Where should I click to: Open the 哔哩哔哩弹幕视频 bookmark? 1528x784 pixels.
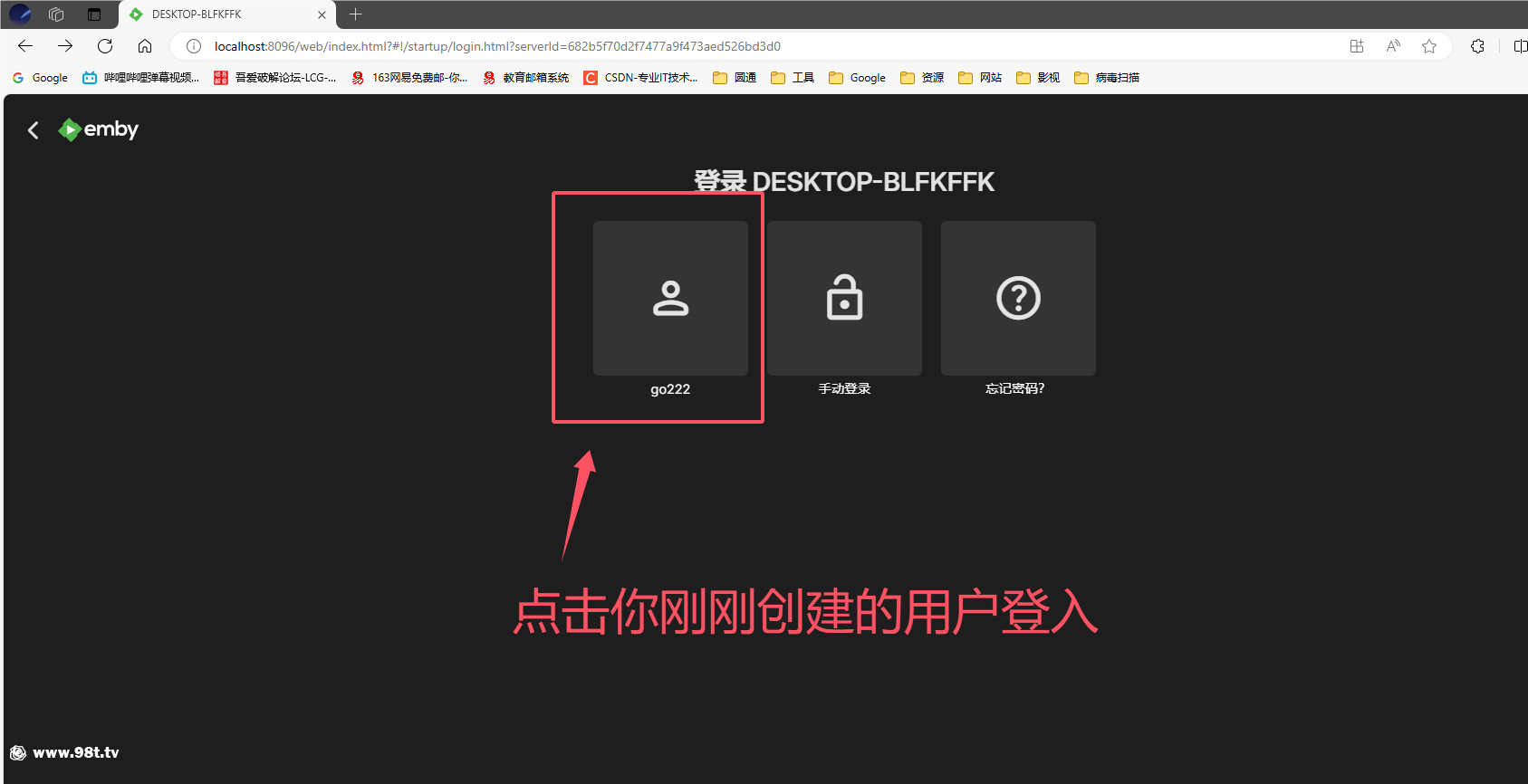pos(140,78)
